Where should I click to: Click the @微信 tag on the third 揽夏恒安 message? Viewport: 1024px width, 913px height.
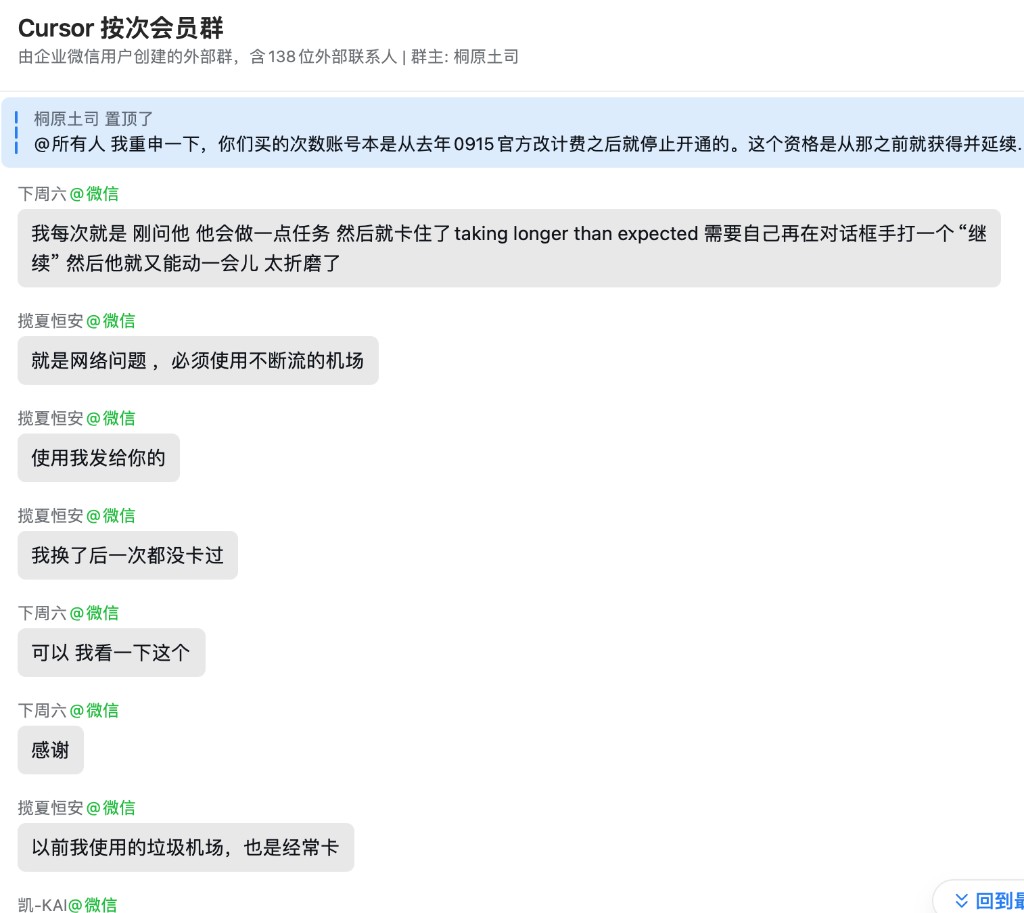coord(112,515)
